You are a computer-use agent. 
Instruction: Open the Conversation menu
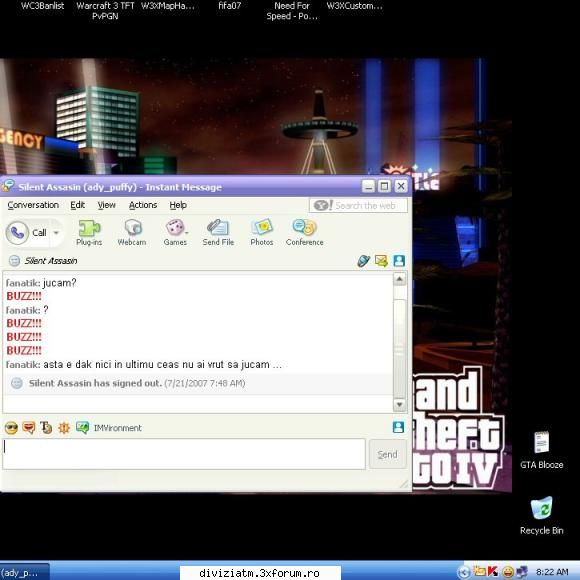pyautogui.click(x=33, y=205)
